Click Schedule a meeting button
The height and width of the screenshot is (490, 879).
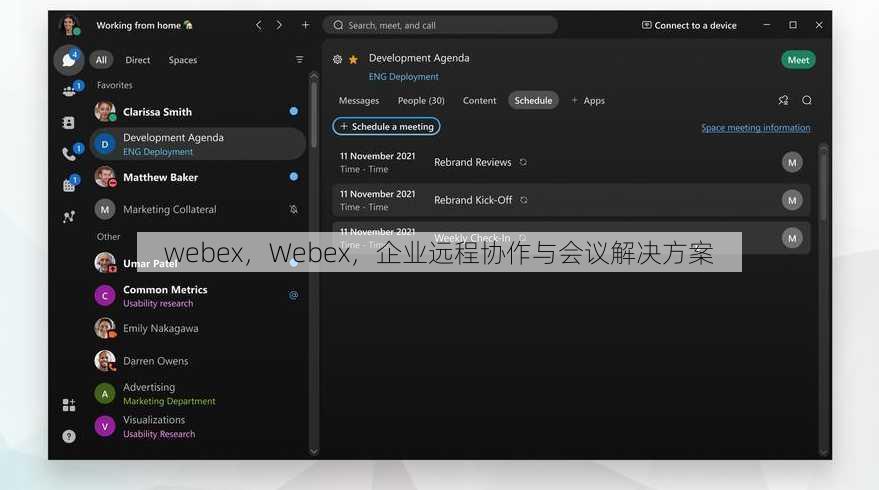click(386, 127)
